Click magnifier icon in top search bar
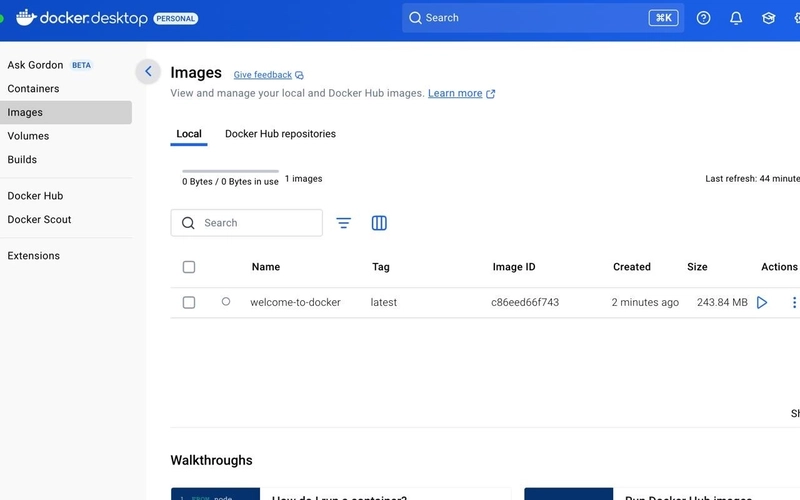Viewport: 800px width, 500px height. tap(415, 18)
